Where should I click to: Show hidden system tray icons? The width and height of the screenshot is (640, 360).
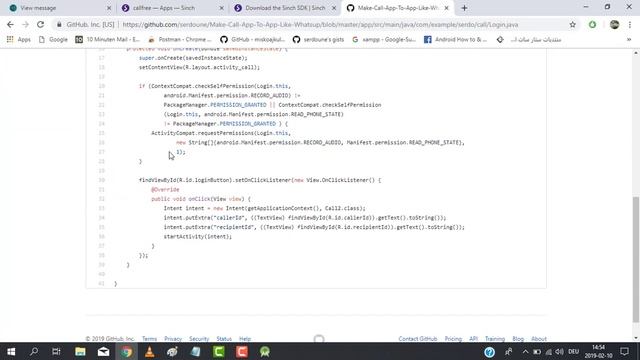pos(525,351)
